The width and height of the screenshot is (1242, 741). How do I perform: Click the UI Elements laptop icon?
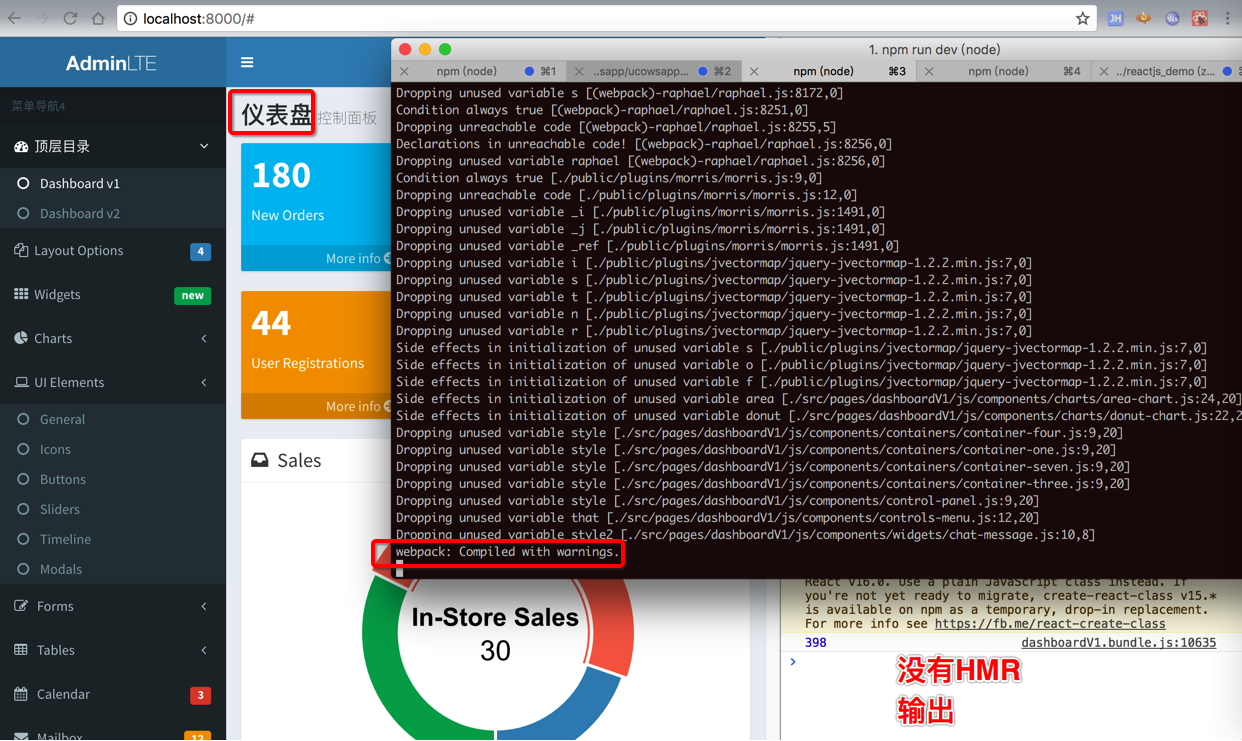tap(21, 382)
